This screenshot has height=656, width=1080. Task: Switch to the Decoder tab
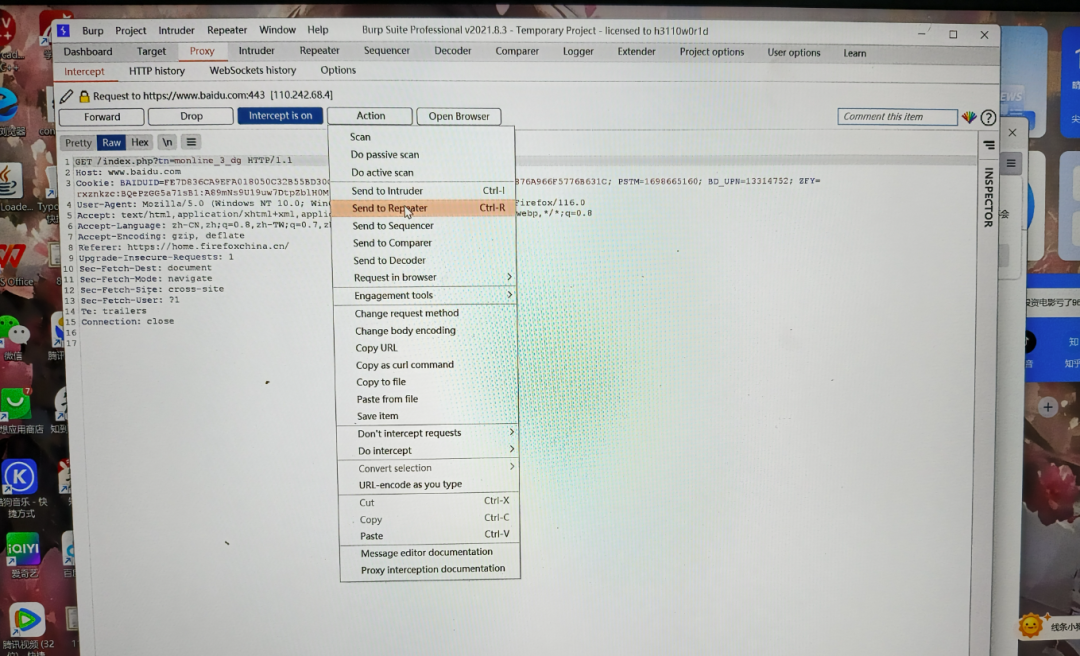click(453, 51)
